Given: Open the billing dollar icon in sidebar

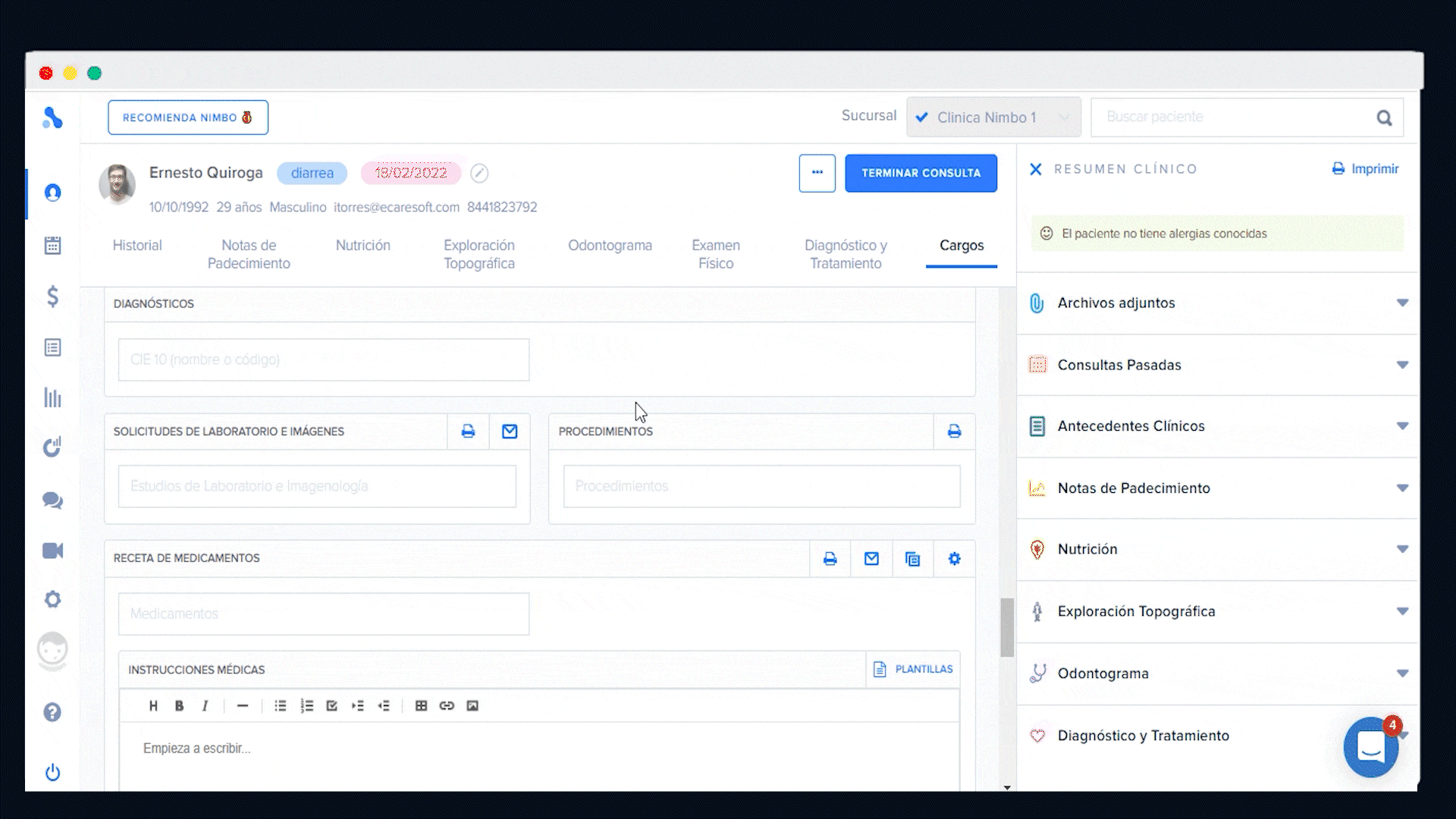Looking at the screenshot, I should tap(52, 297).
